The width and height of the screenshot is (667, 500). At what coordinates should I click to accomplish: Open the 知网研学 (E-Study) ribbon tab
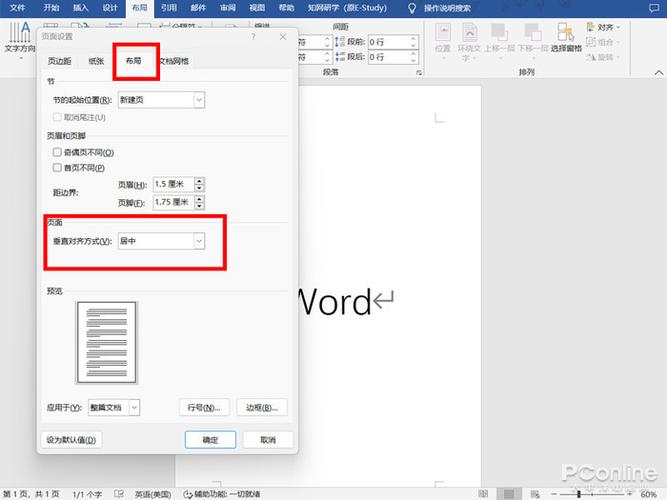[x=348, y=8]
